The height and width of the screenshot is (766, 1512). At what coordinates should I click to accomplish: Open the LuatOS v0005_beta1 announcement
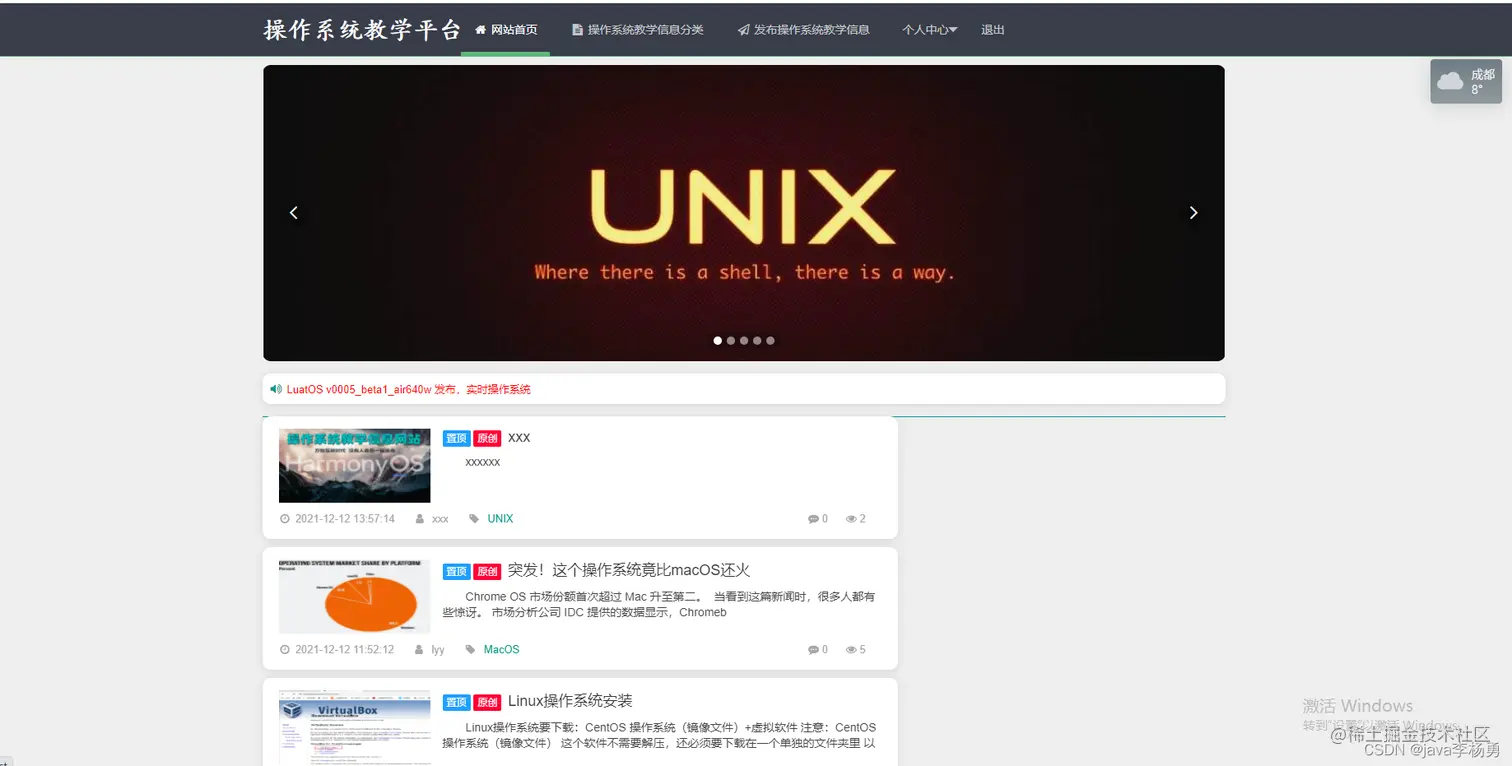click(408, 389)
